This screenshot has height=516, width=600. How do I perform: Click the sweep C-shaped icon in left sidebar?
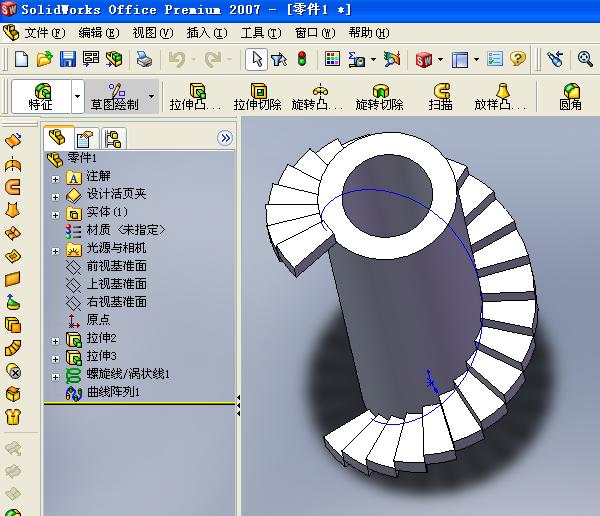coord(13,187)
